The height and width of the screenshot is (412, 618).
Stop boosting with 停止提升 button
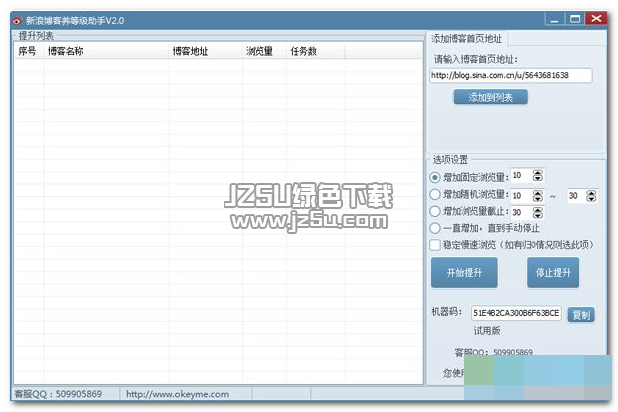tap(553, 272)
